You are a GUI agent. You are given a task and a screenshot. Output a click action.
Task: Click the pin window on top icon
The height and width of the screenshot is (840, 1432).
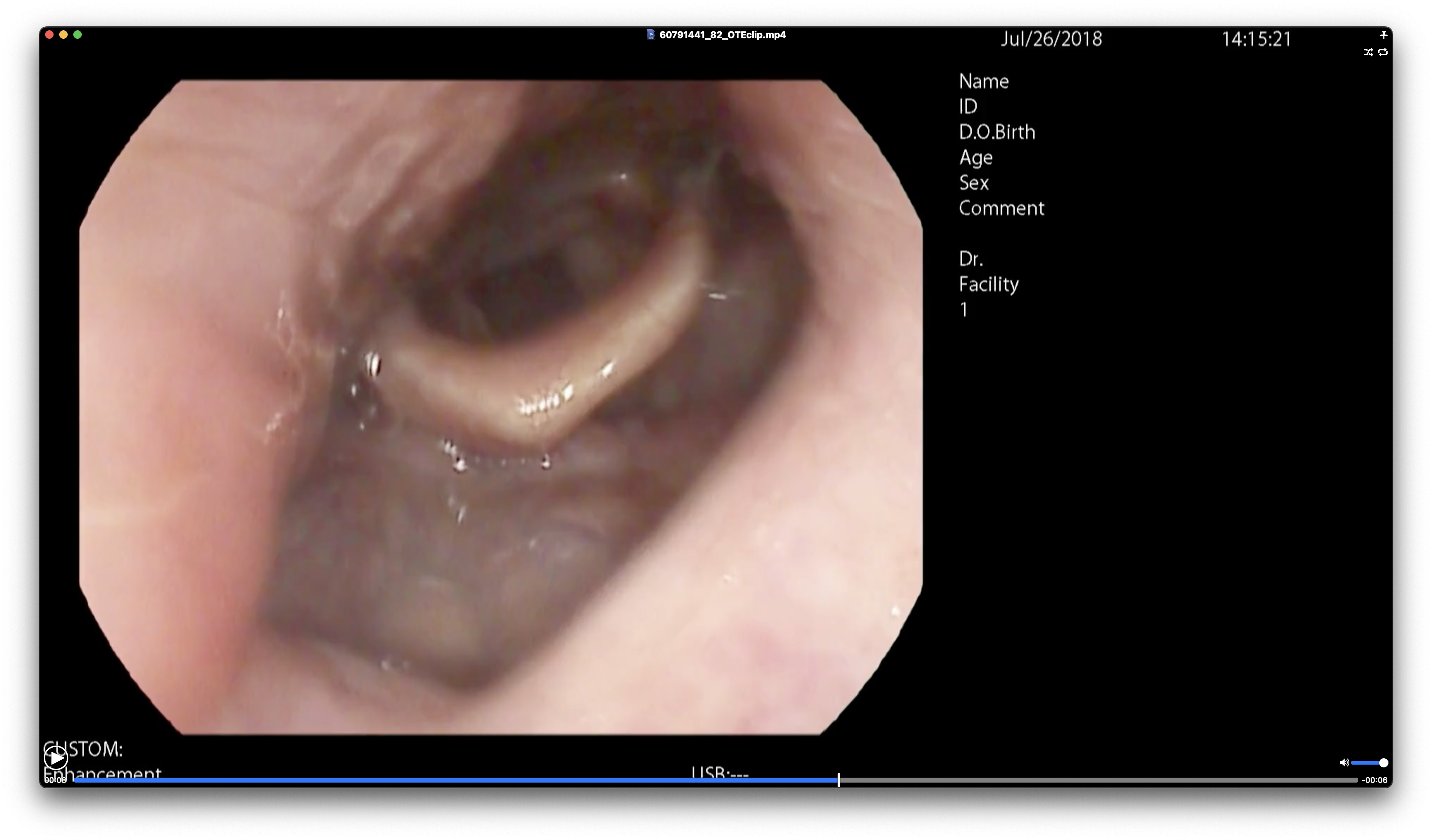pos(1383,35)
